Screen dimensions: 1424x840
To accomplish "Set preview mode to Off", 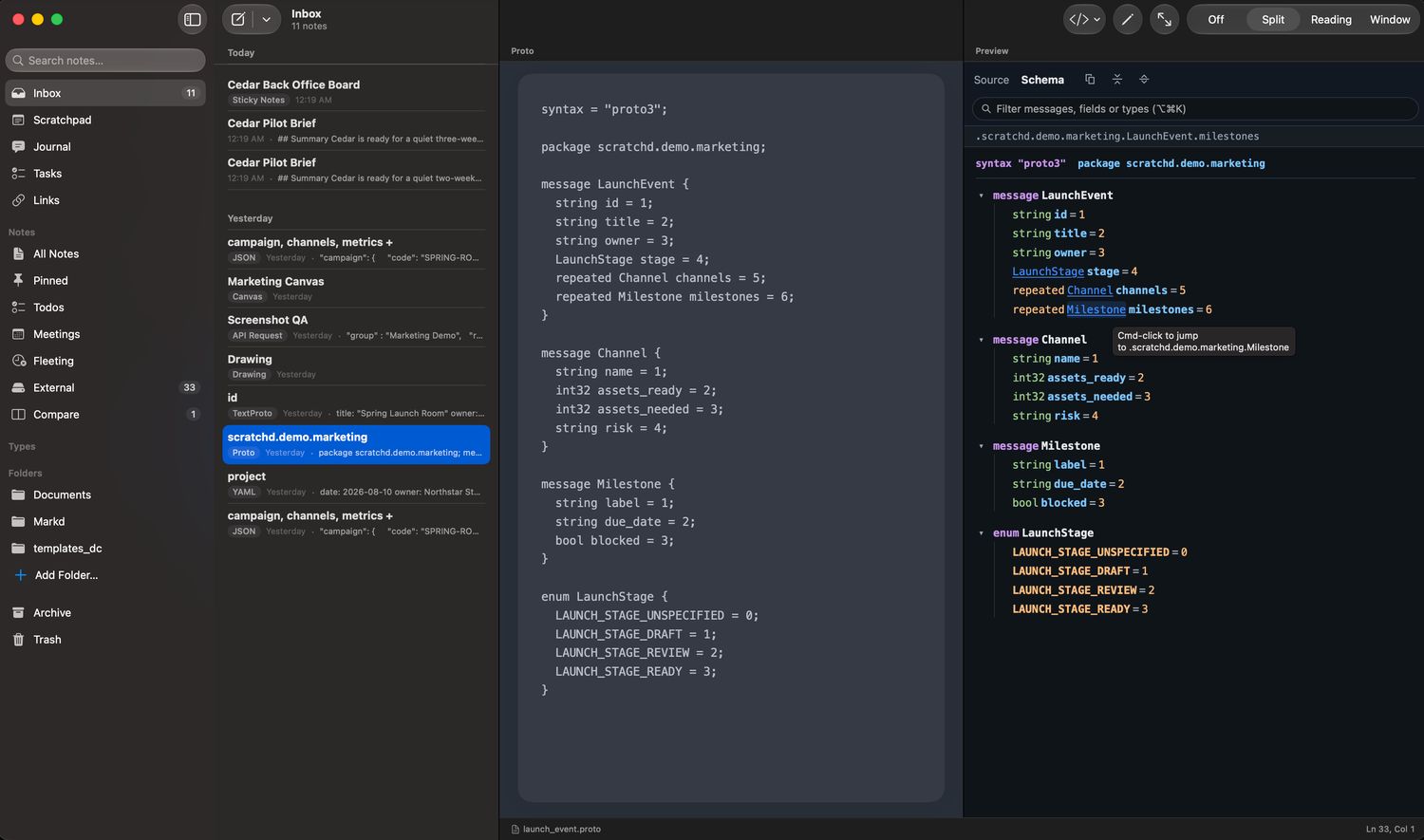I will coord(1215,19).
